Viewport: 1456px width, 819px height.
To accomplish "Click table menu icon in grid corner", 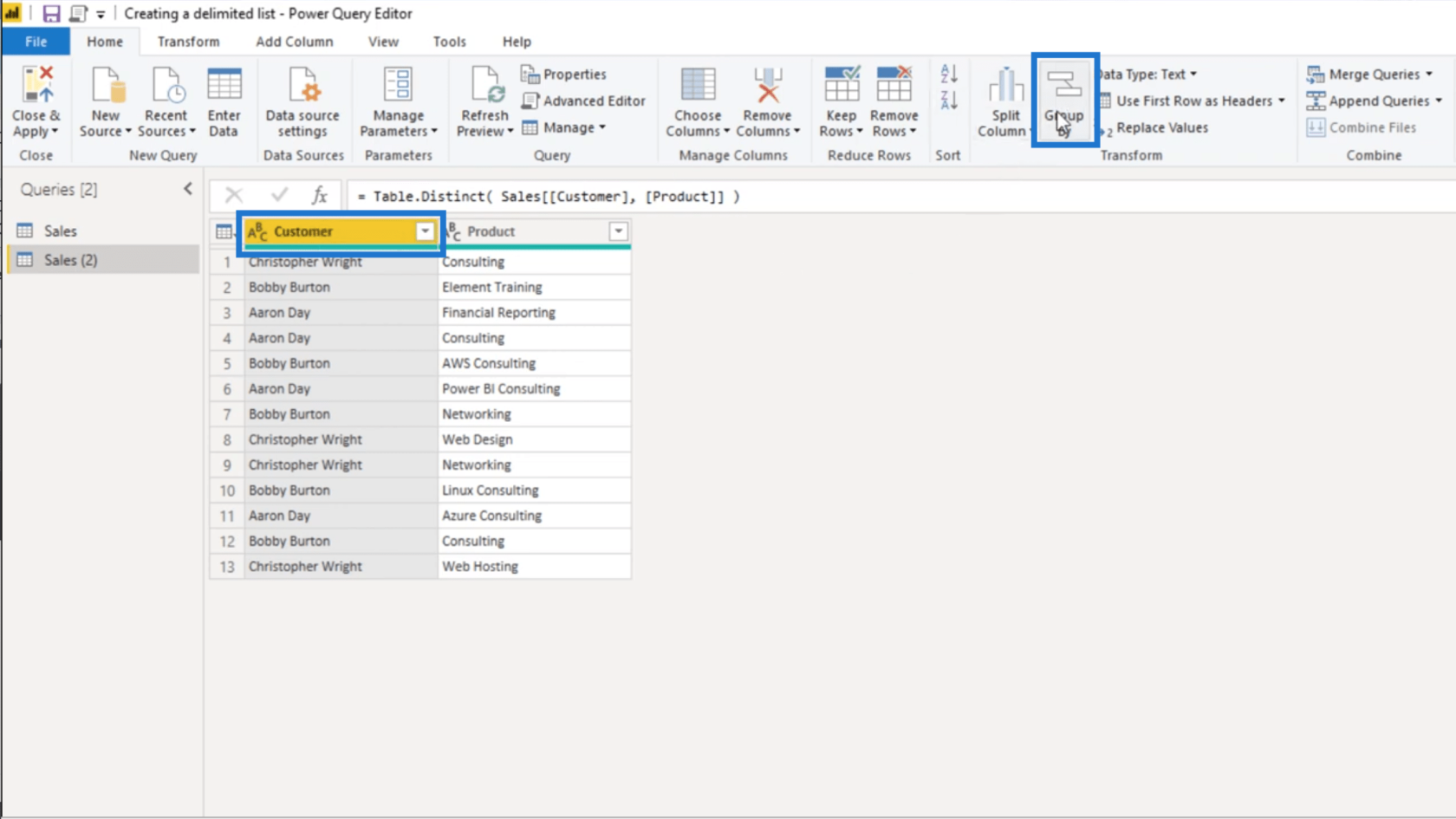I will [224, 231].
